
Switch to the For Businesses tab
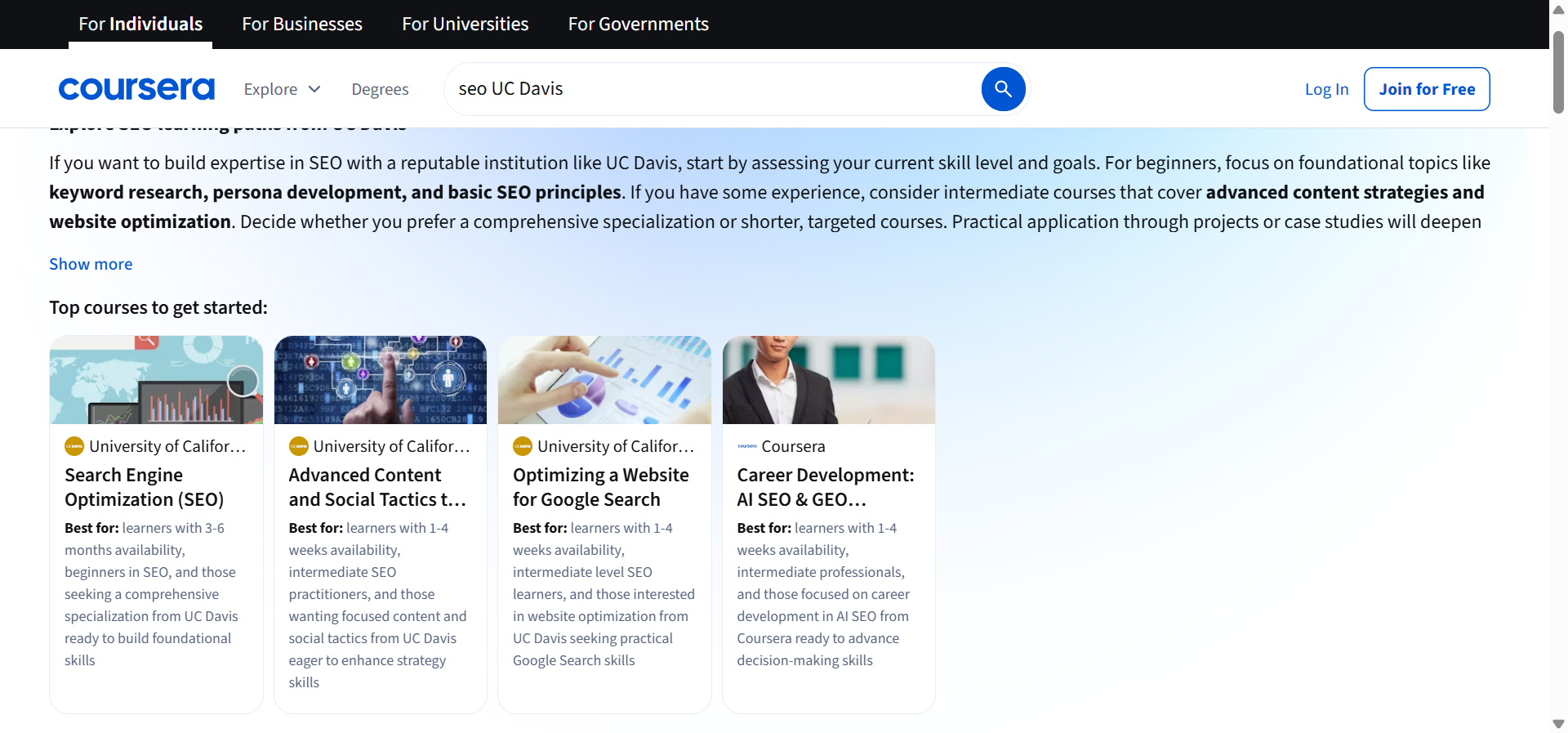301,24
